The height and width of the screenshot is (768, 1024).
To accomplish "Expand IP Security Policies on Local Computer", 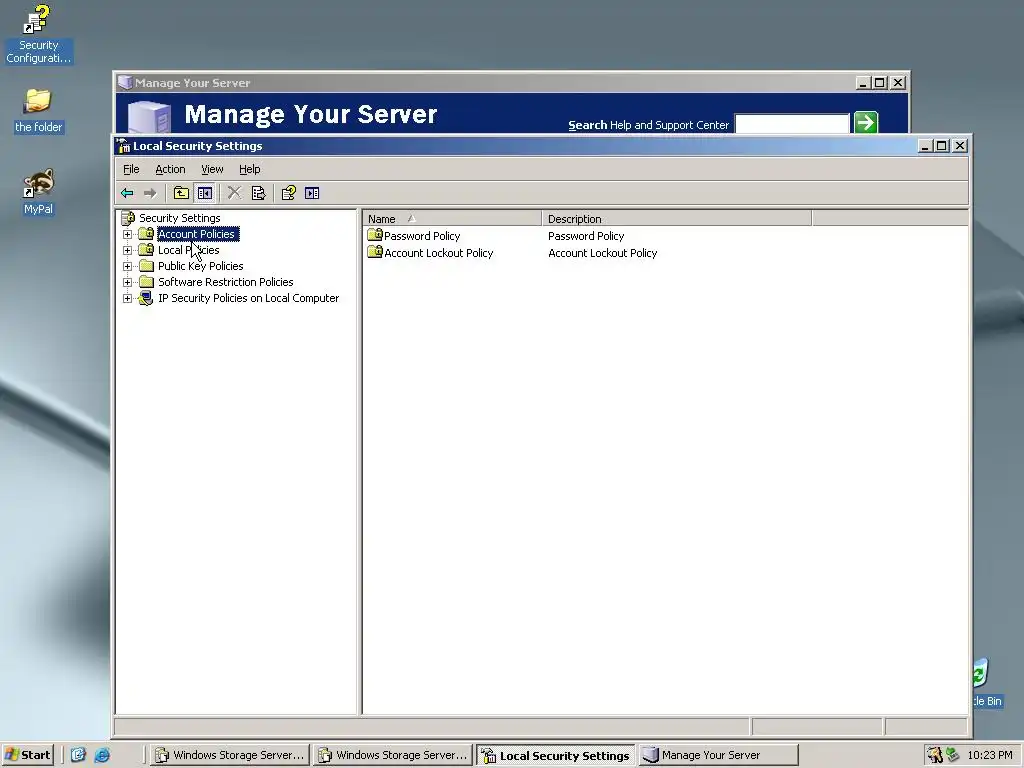I will [x=127, y=298].
